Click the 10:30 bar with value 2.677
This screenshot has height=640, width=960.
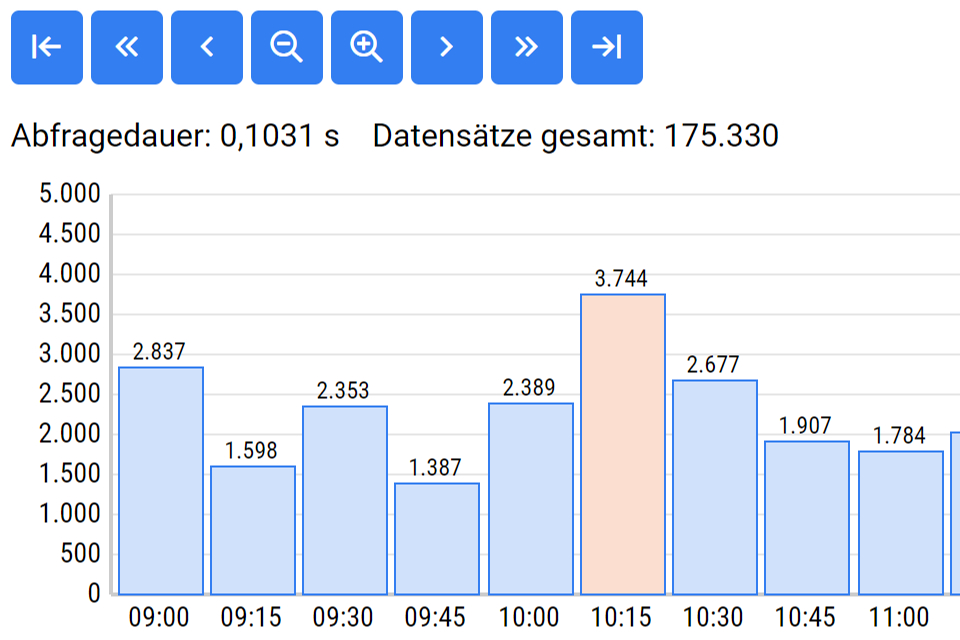tap(714, 487)
